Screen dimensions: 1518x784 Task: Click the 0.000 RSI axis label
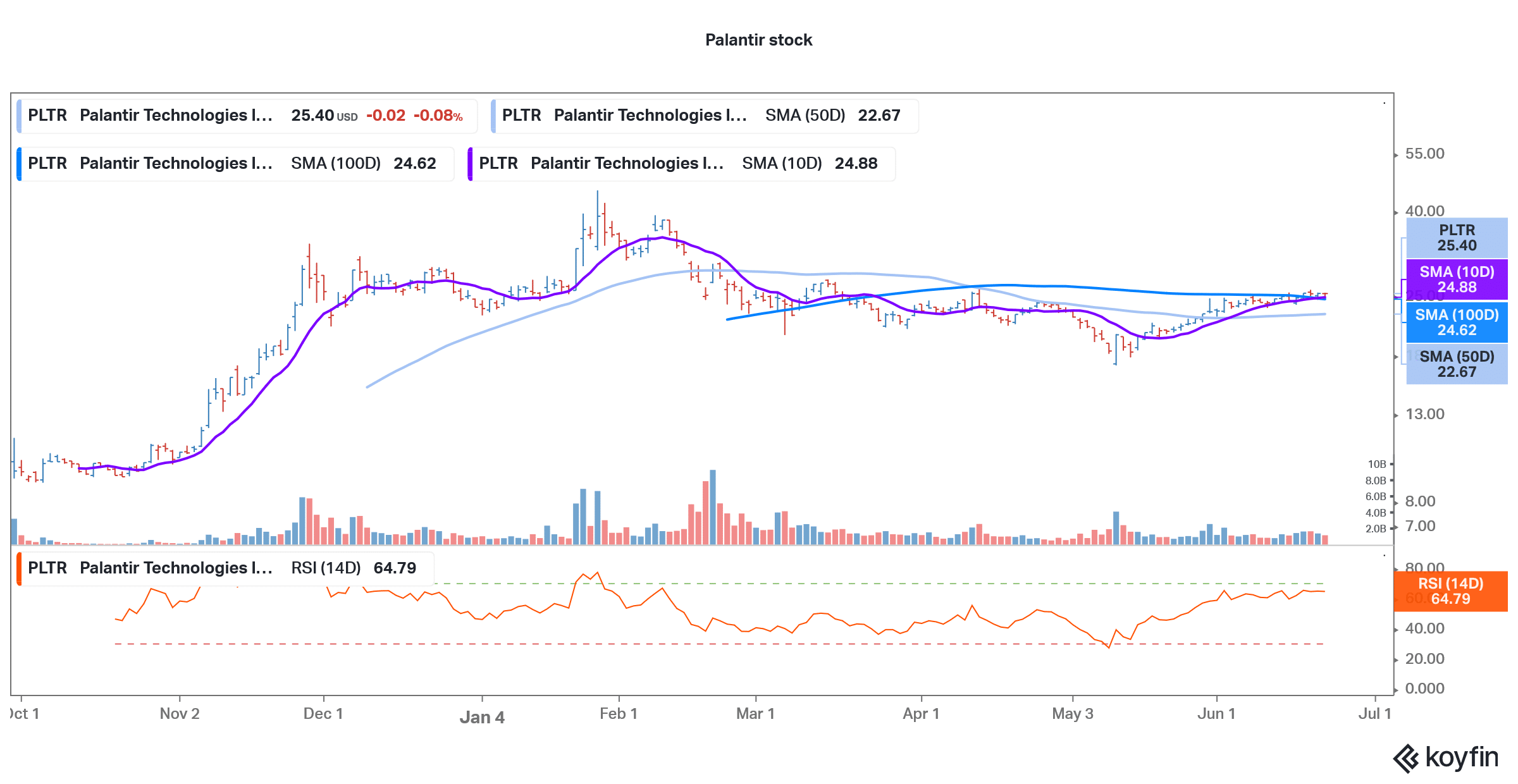click(x=1424, y=689)
